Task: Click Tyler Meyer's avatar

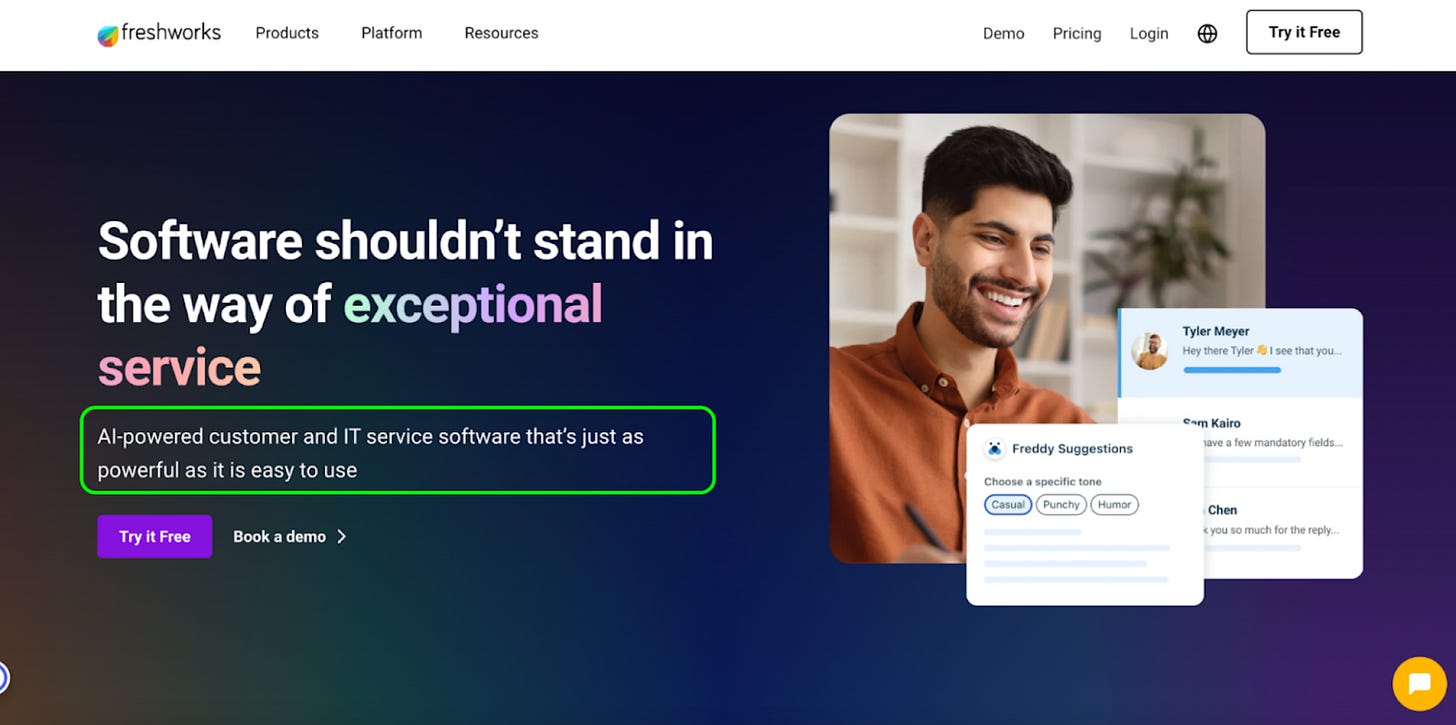Action: click(x=1150, y=351)
